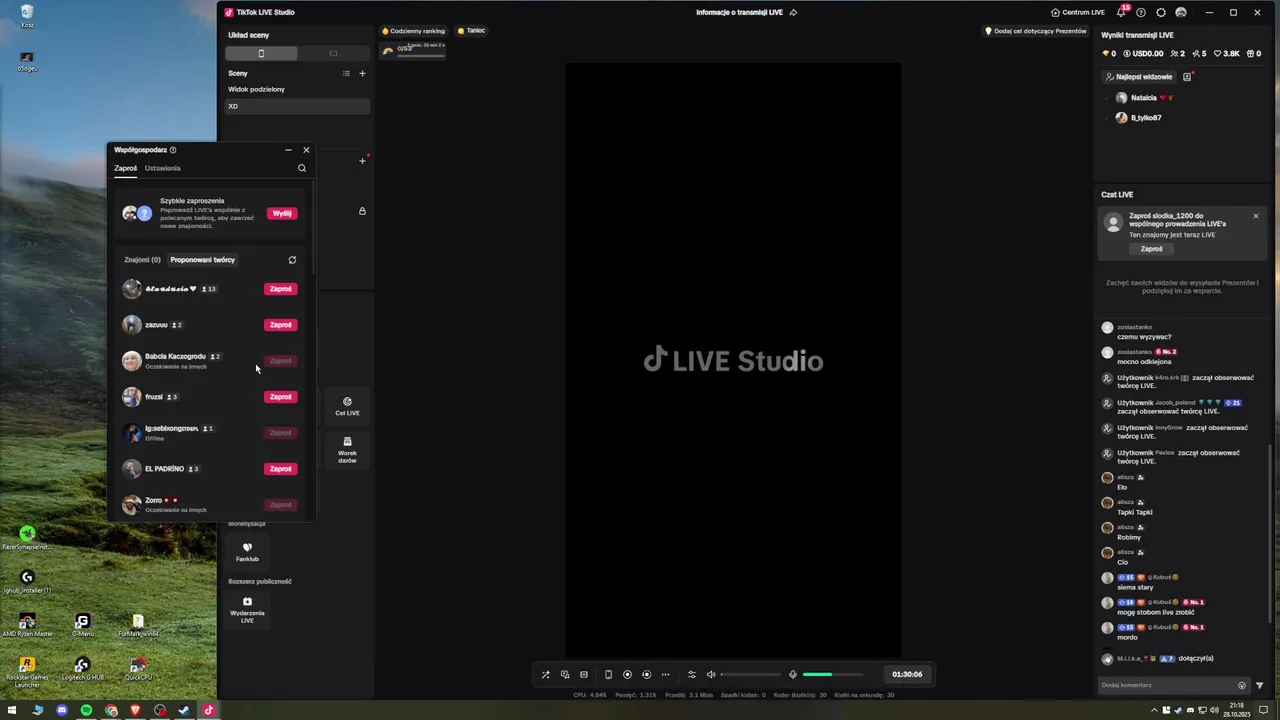Image resolution: width=1280 pixels, height=720 pixels.
Task: Open Worek darów tool
Action: point(347,450)
